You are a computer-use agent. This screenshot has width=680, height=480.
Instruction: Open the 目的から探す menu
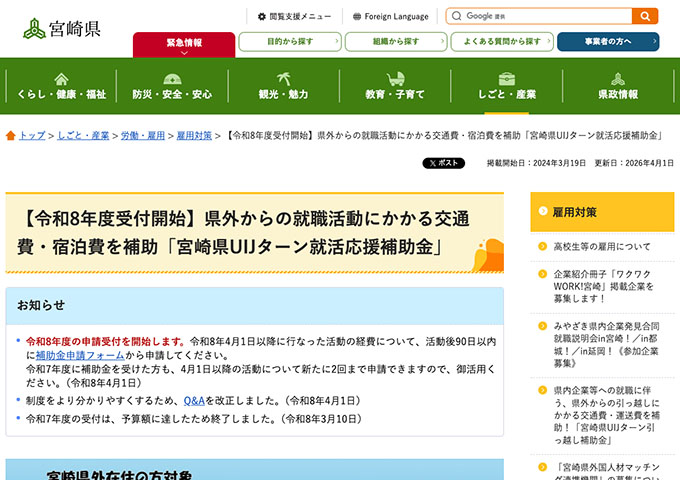tap(290, 42)
